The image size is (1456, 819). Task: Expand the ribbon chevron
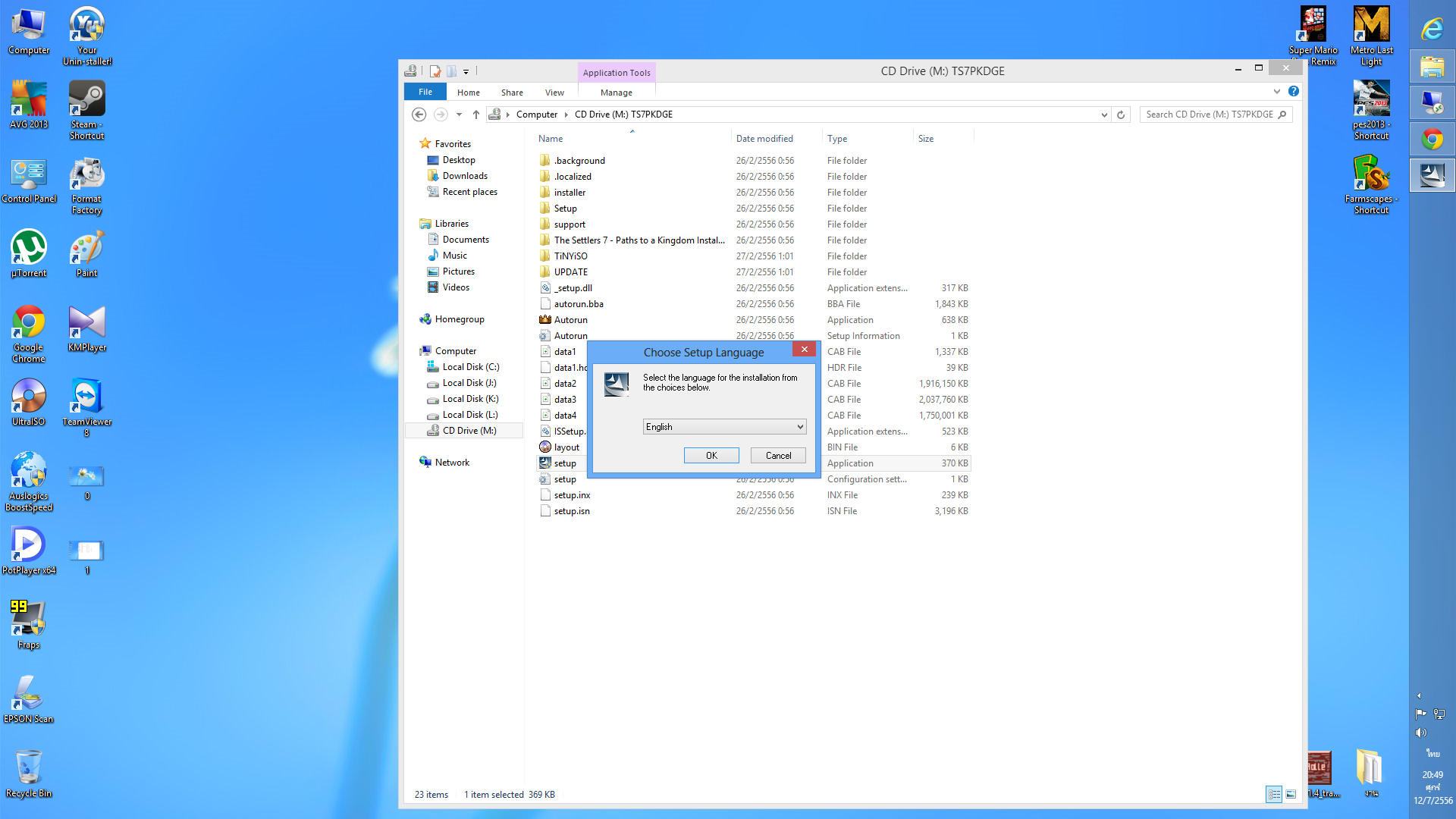[1277, 92]
